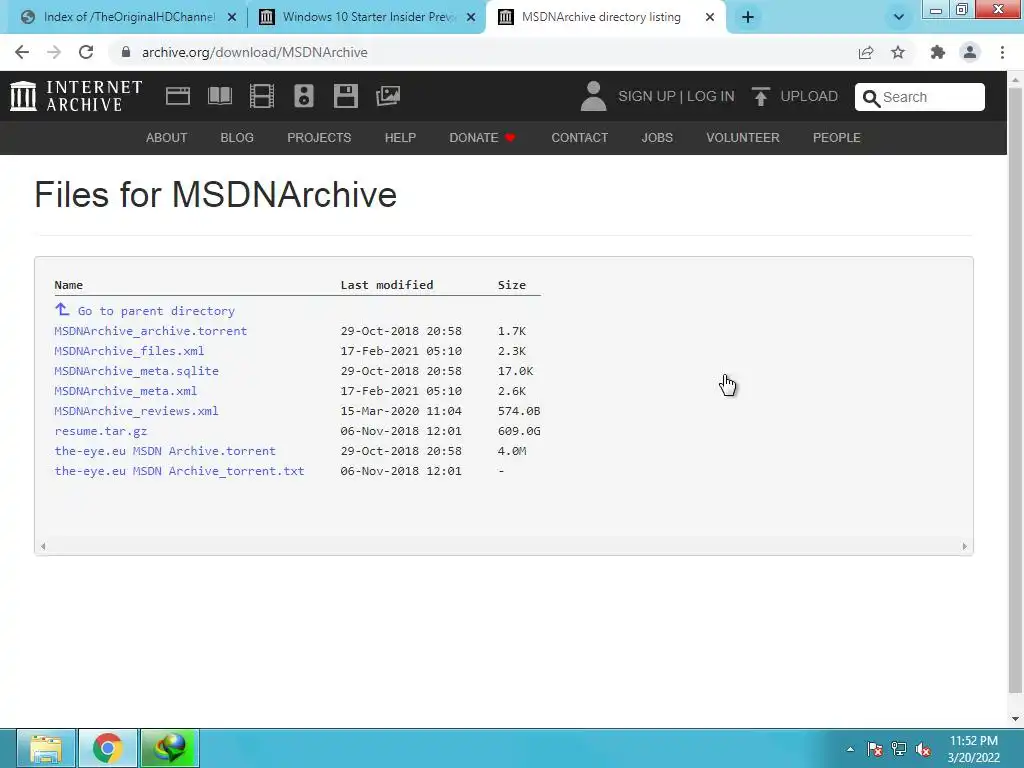The image size is (1024, 768).
Task: Click the page vertical scrollbar thumb
Action: (1015, 390)
